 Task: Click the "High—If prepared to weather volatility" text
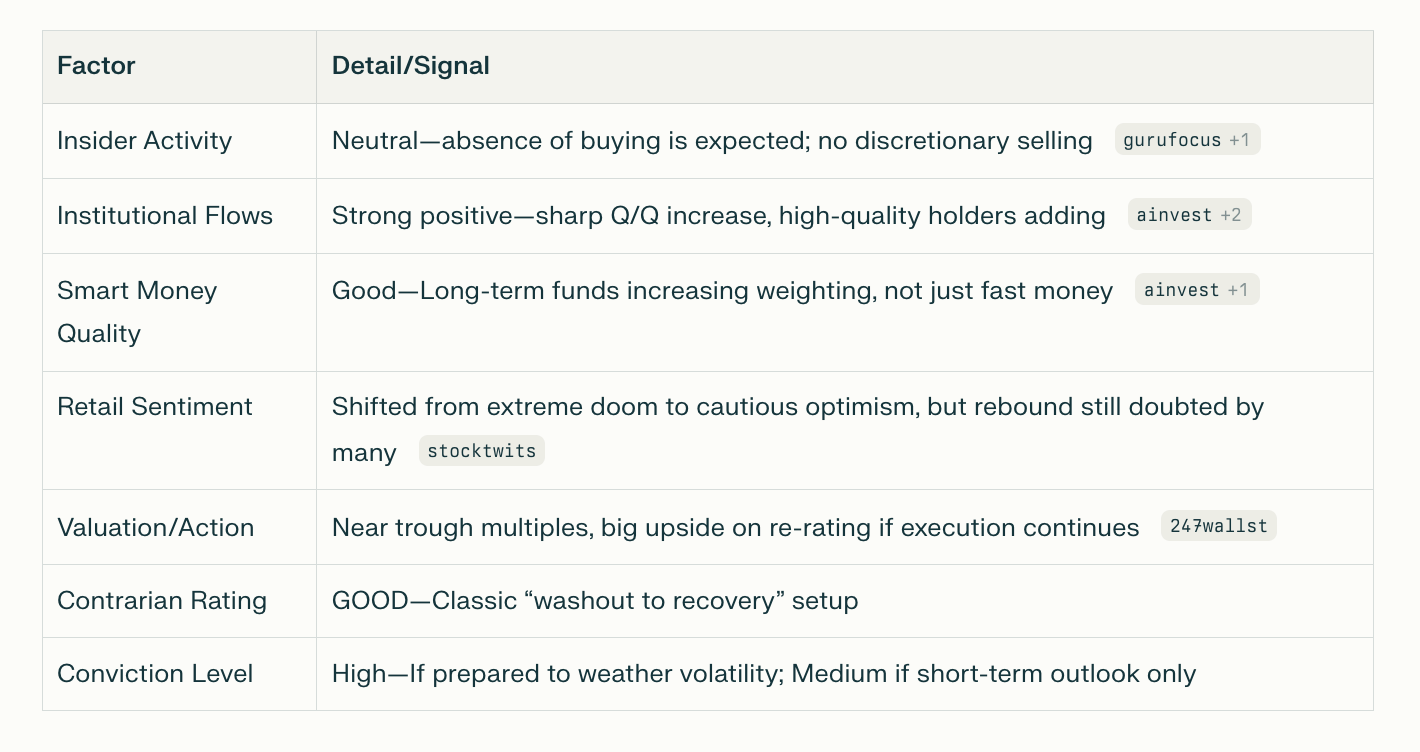[x=763, y=673]
